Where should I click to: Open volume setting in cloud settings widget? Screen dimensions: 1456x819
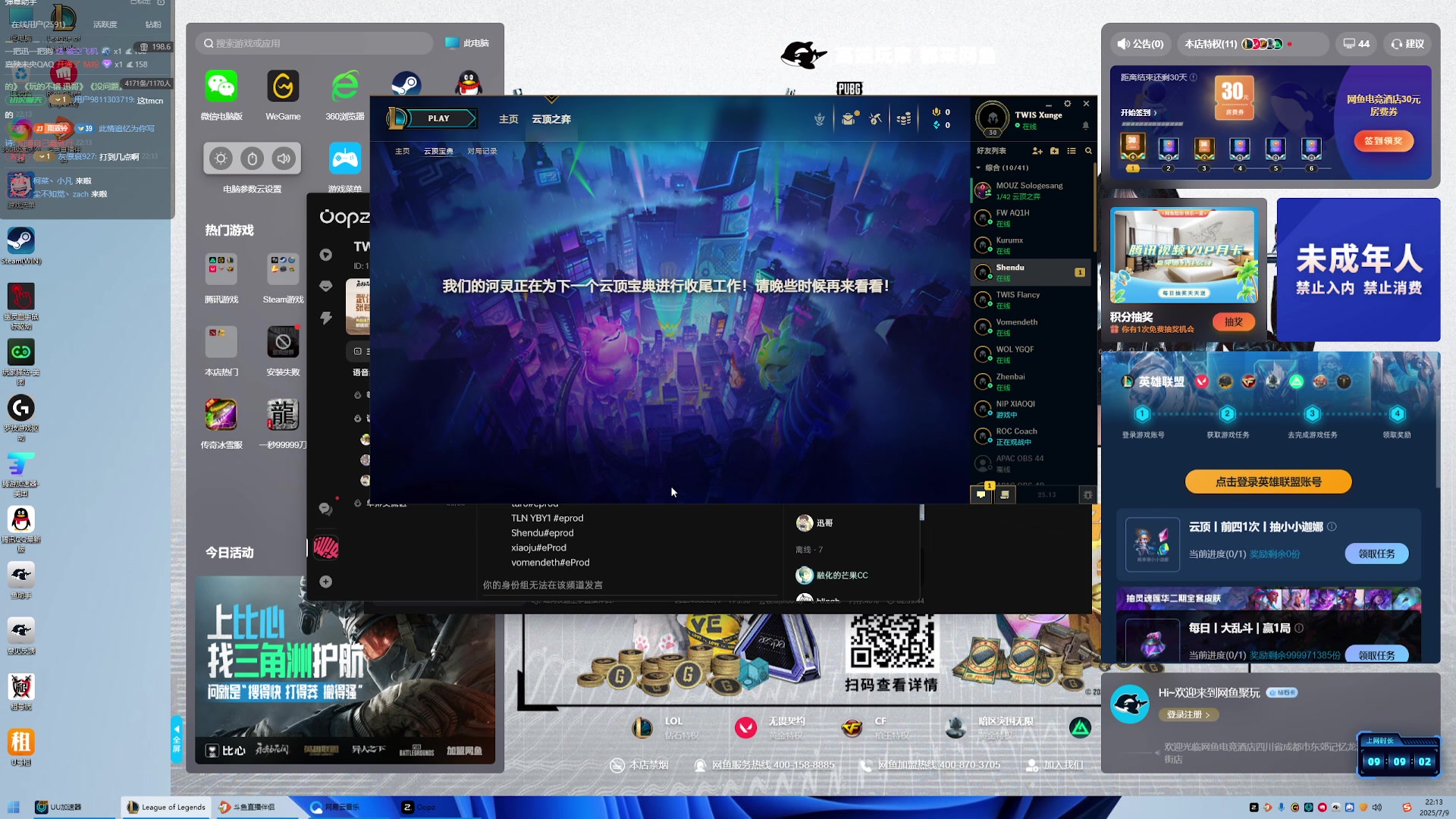(x=284, y=158)
